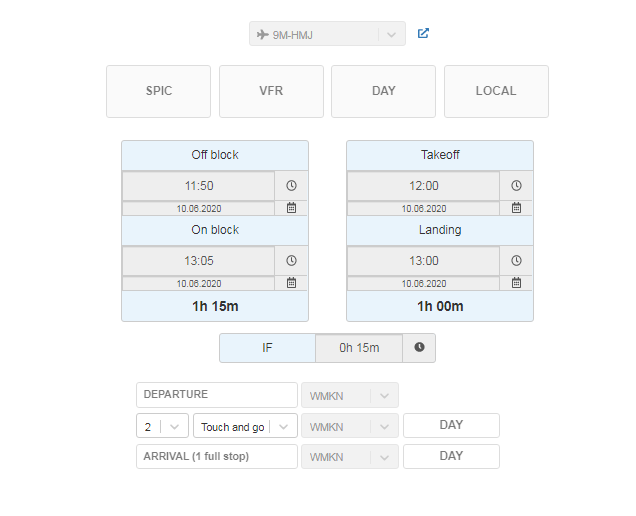
Task: Click the clock icon next to Takeoff time
Action: tap(517, 186)
